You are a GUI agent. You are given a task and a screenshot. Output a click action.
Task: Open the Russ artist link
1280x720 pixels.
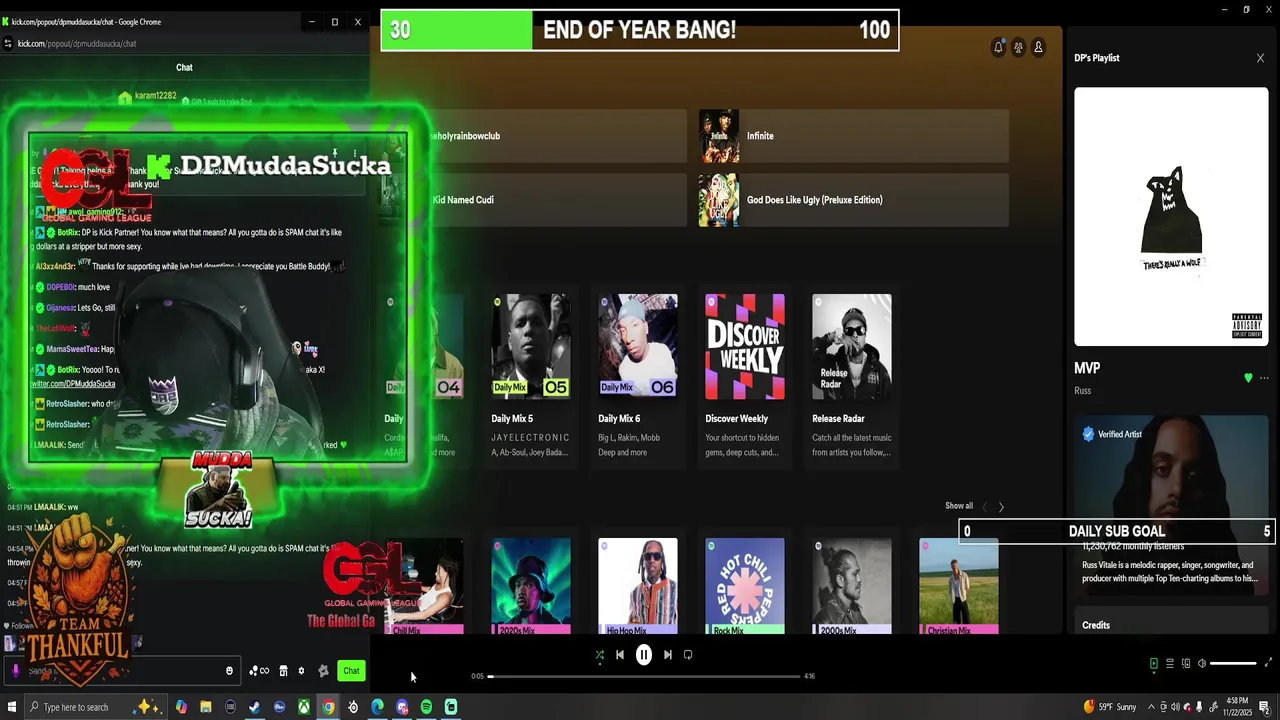point(1082,391)
